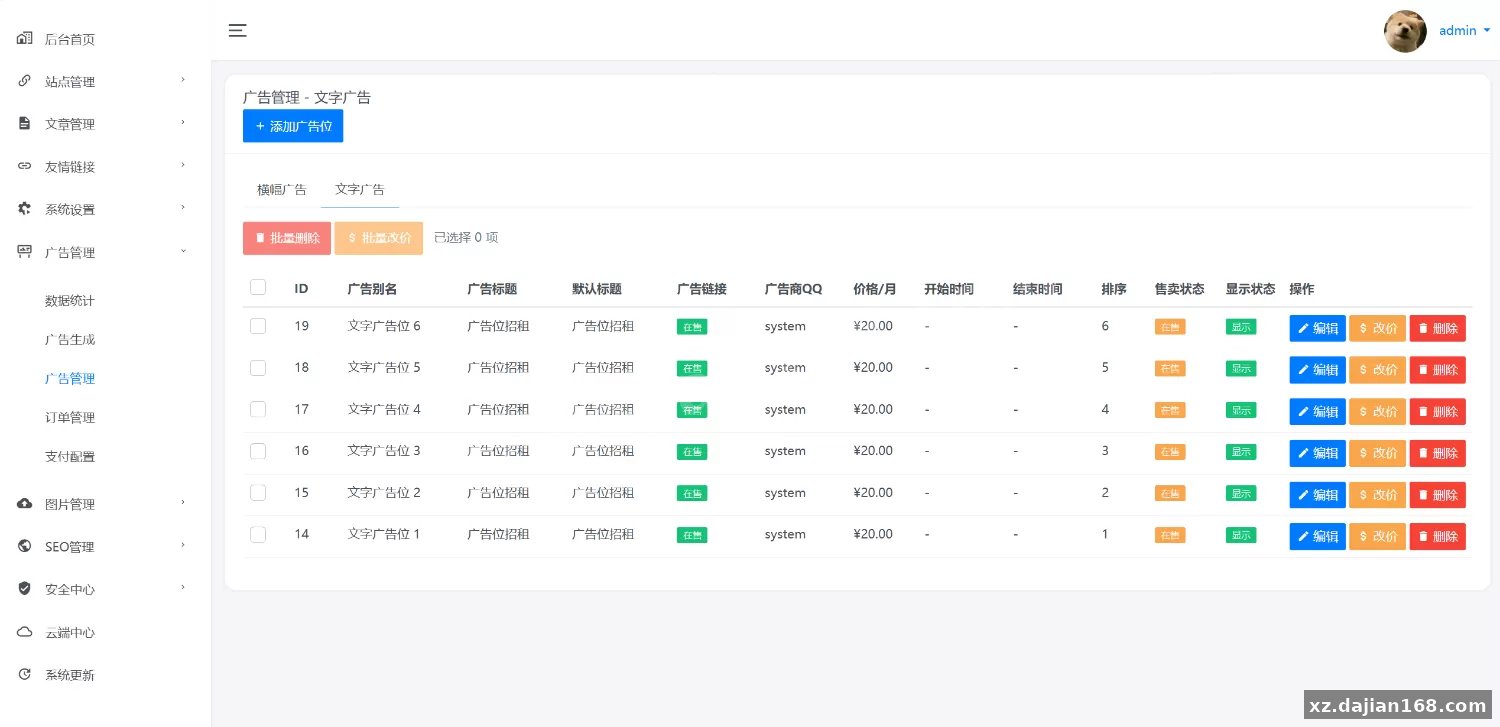Open 广告生成 in the sidebar
This screenshot has width=1500, height=727.
[x=70, y=340]
